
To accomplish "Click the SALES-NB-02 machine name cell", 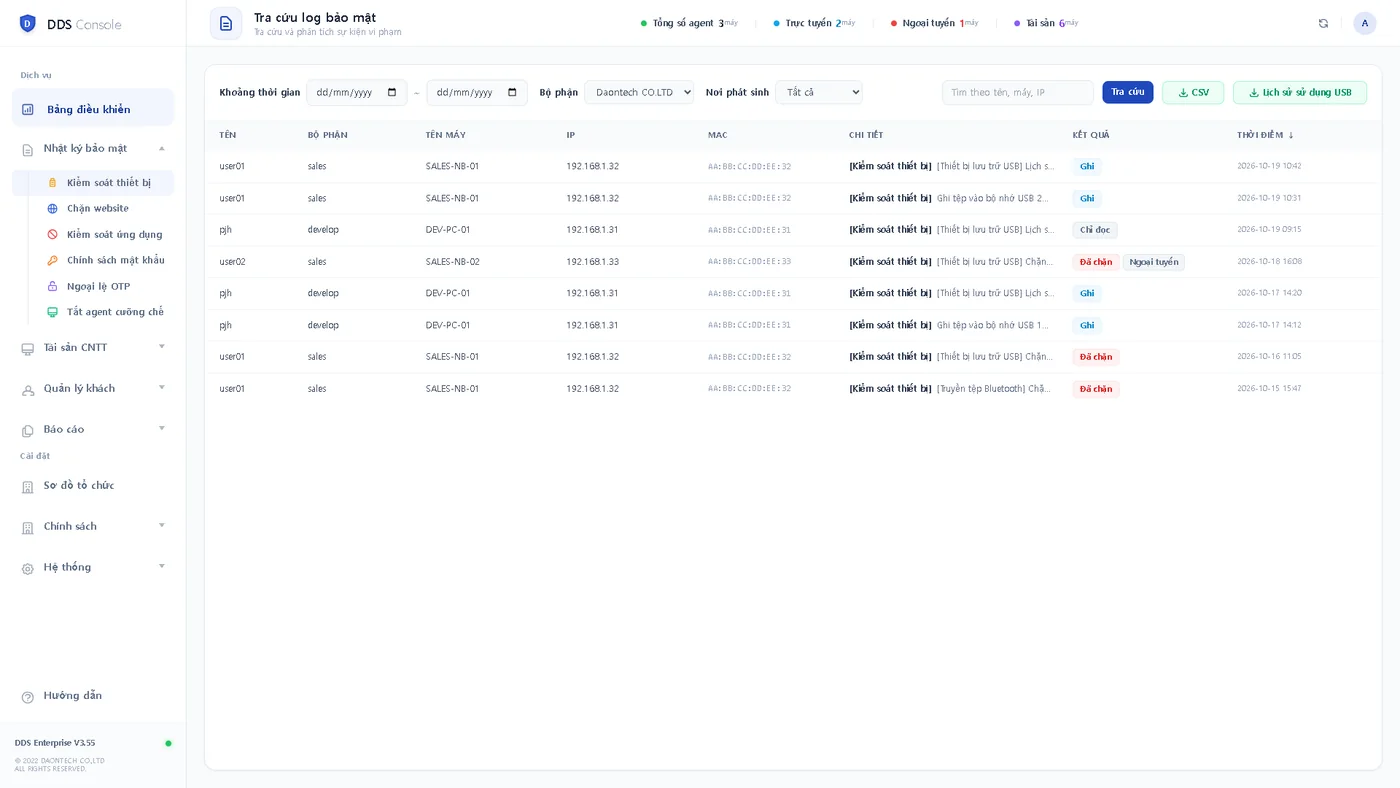I will 453,262.
